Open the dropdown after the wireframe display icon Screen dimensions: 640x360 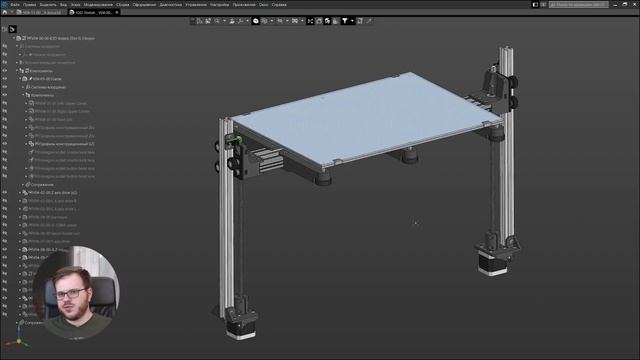click(271, 21)
